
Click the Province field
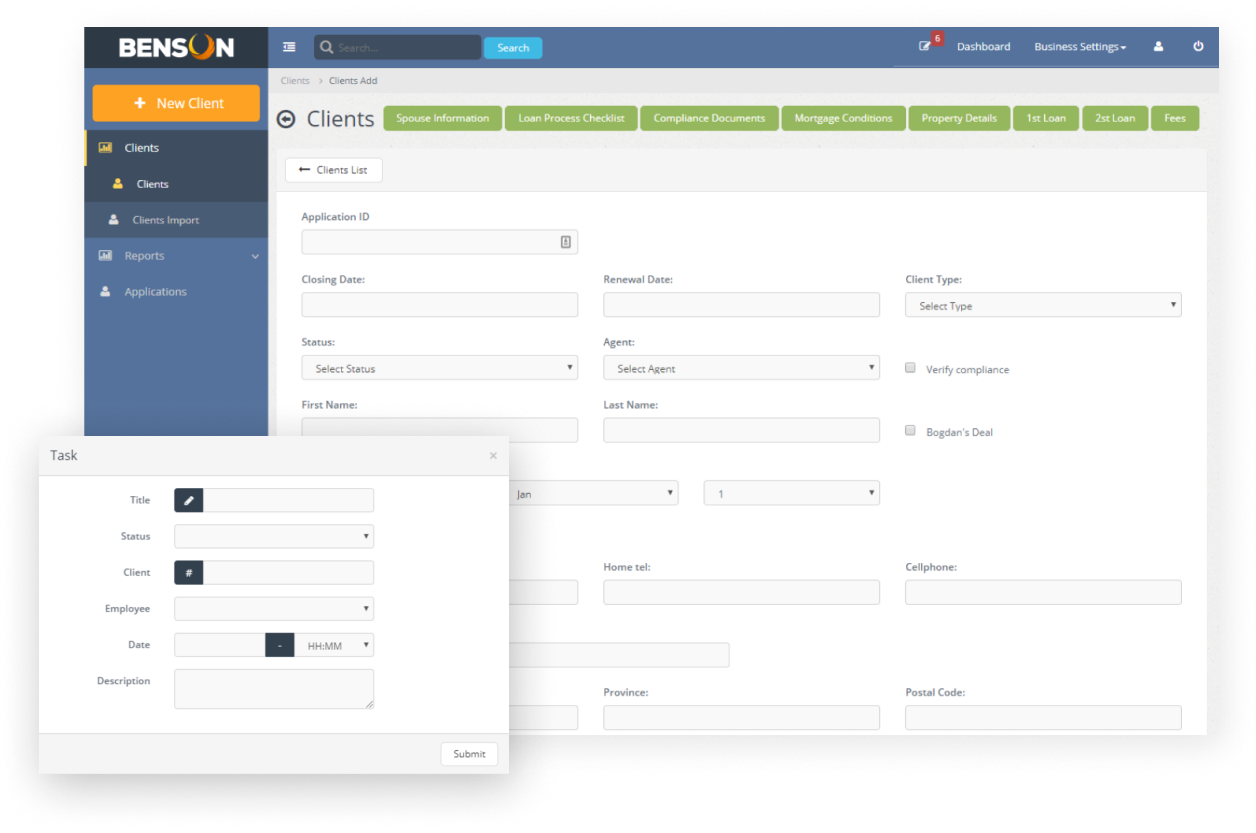pyautogui.click(x=741, y=717)
